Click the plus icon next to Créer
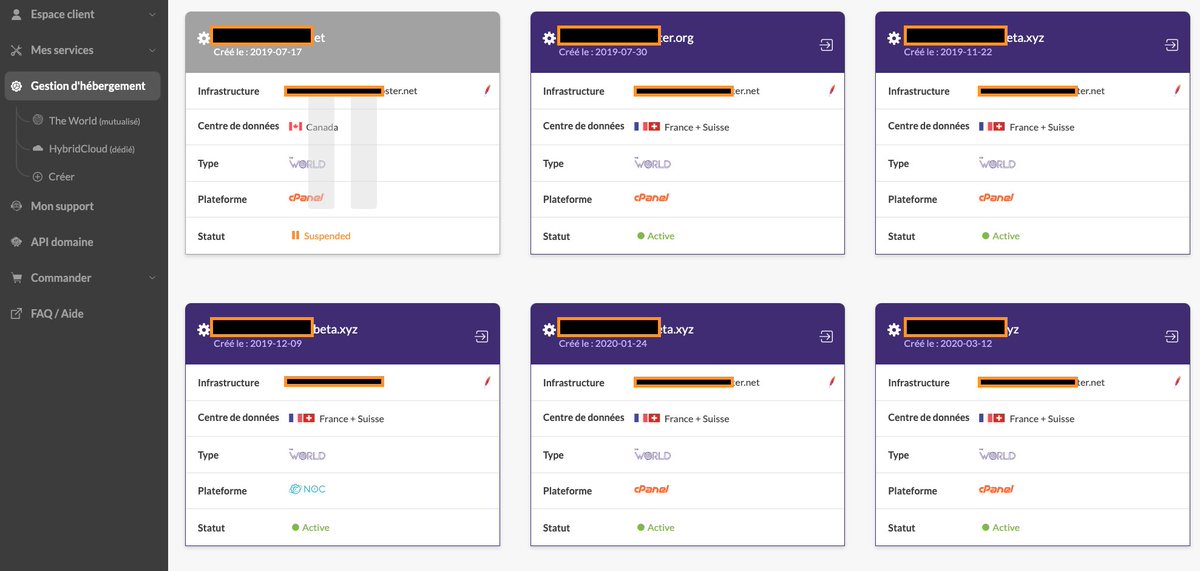This screenshot has height=571, width=1200. pyautogui.click(x=38, y=176)
